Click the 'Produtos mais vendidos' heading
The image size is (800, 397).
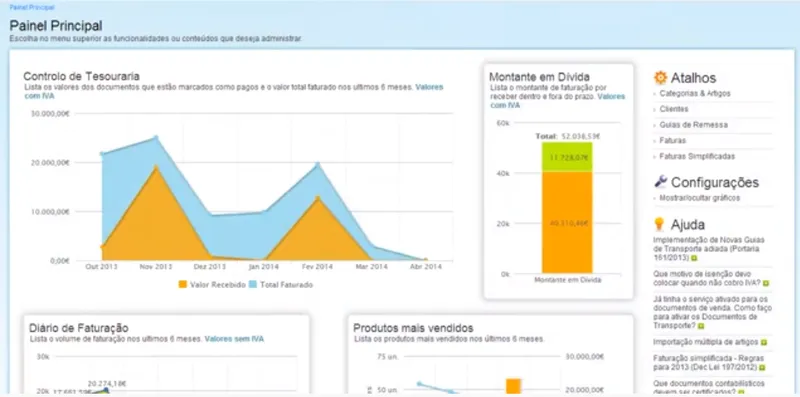(x=413, y=328)
